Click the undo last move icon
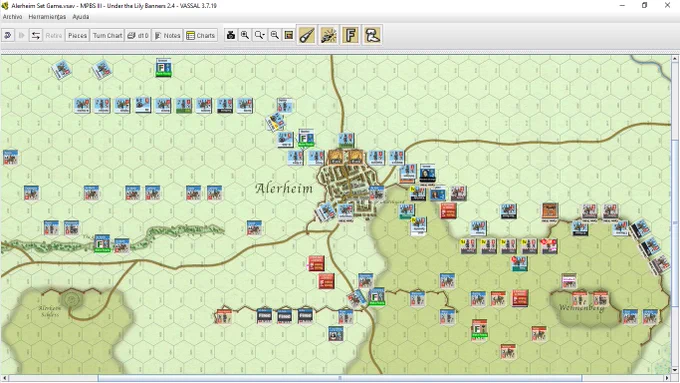Viewport: 680px width, 383px height. pos(8,36)
